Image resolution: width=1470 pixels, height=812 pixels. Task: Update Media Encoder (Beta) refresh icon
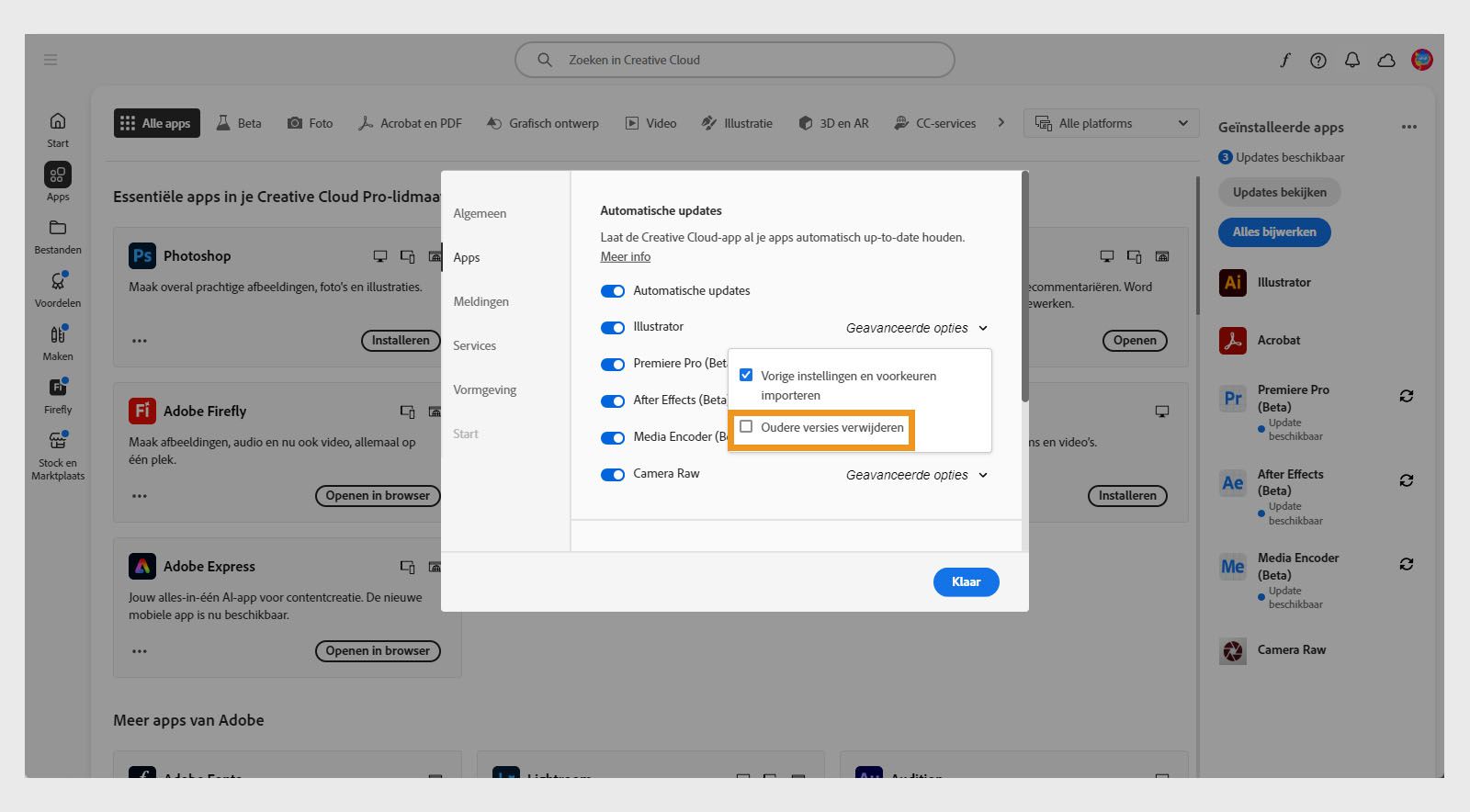click(1407, 564)
